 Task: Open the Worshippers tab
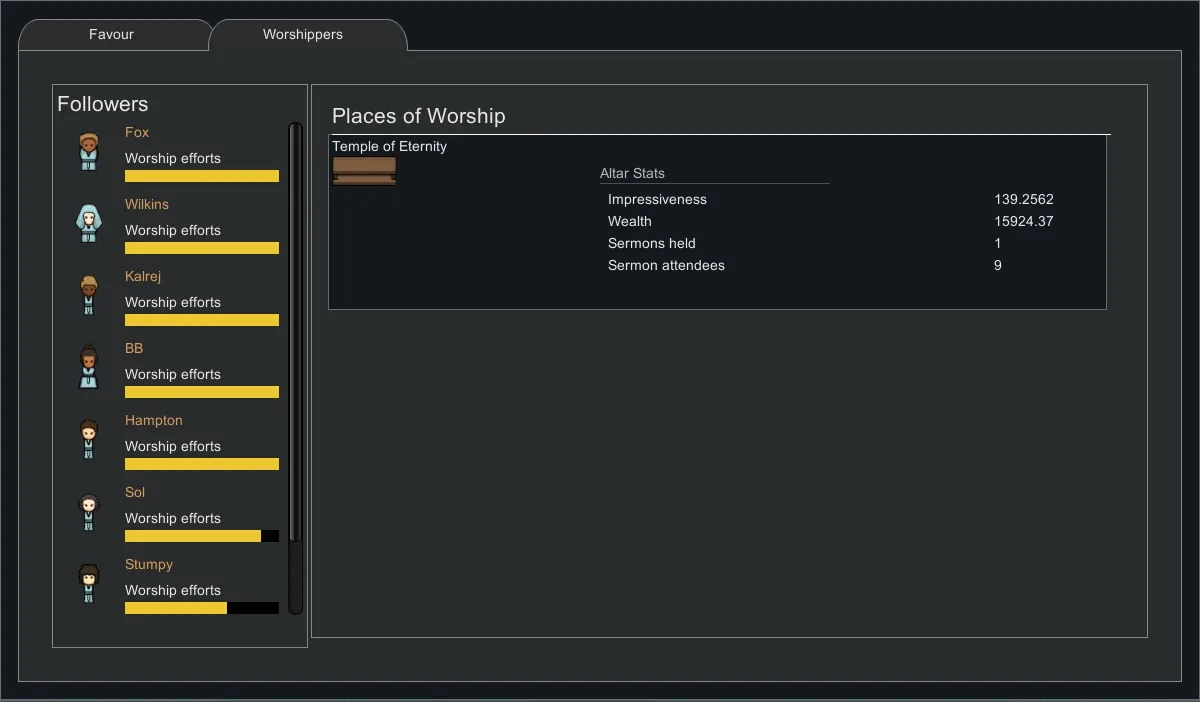click(x=303, y=34)
